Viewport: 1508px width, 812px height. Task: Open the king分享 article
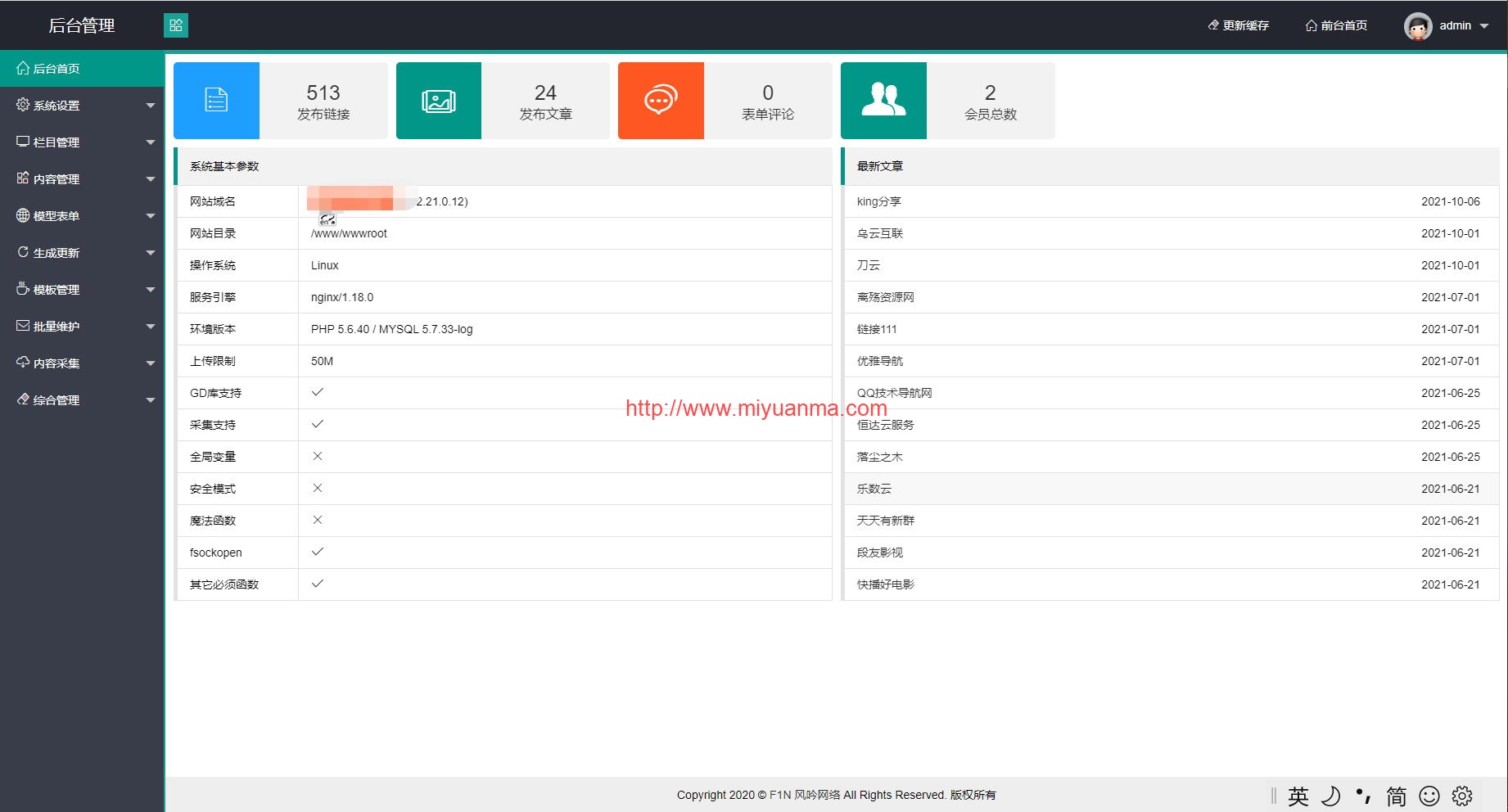pyautogui.click(x=879, y=201)
